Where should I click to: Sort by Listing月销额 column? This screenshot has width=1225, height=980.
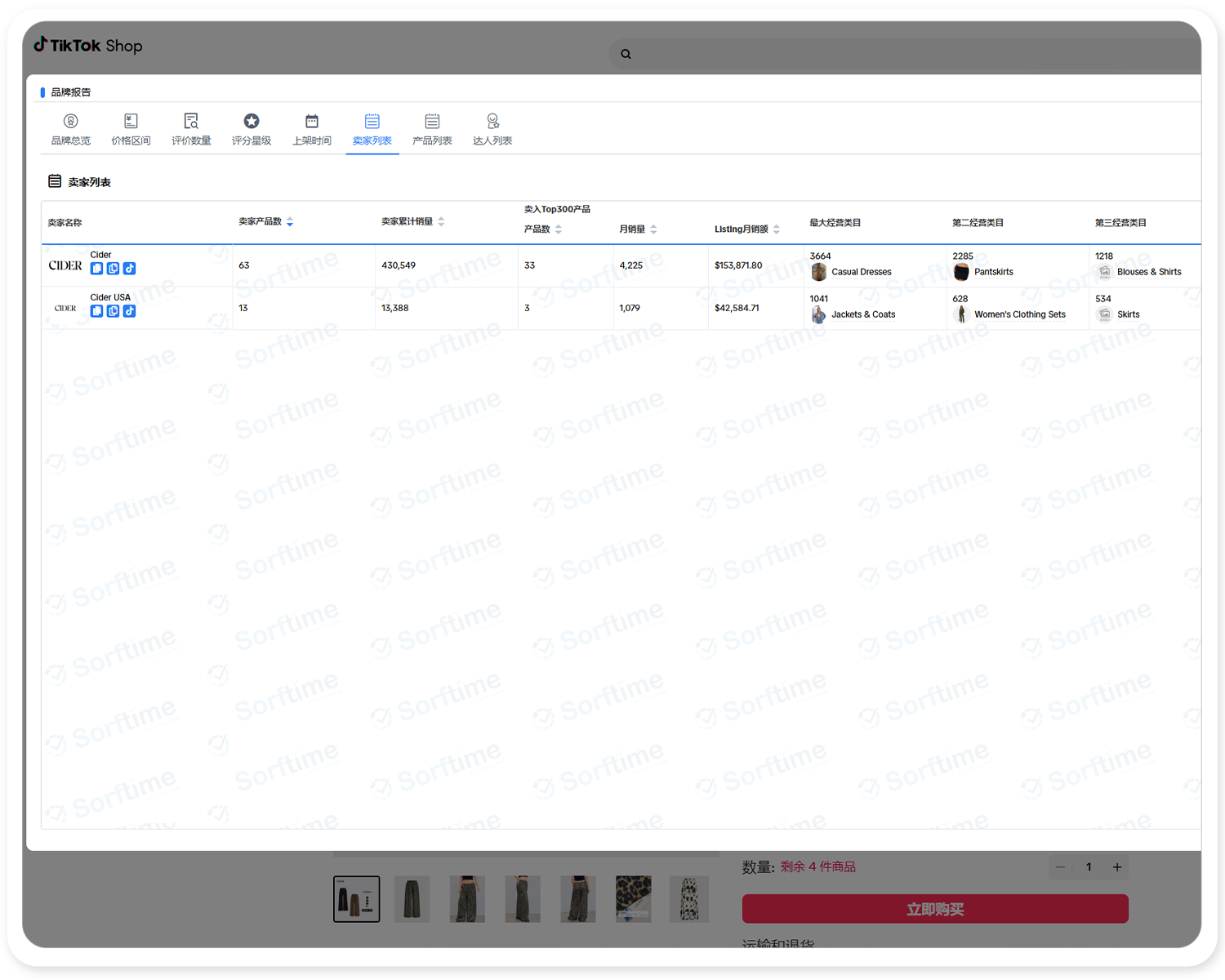tap(777, 229)
